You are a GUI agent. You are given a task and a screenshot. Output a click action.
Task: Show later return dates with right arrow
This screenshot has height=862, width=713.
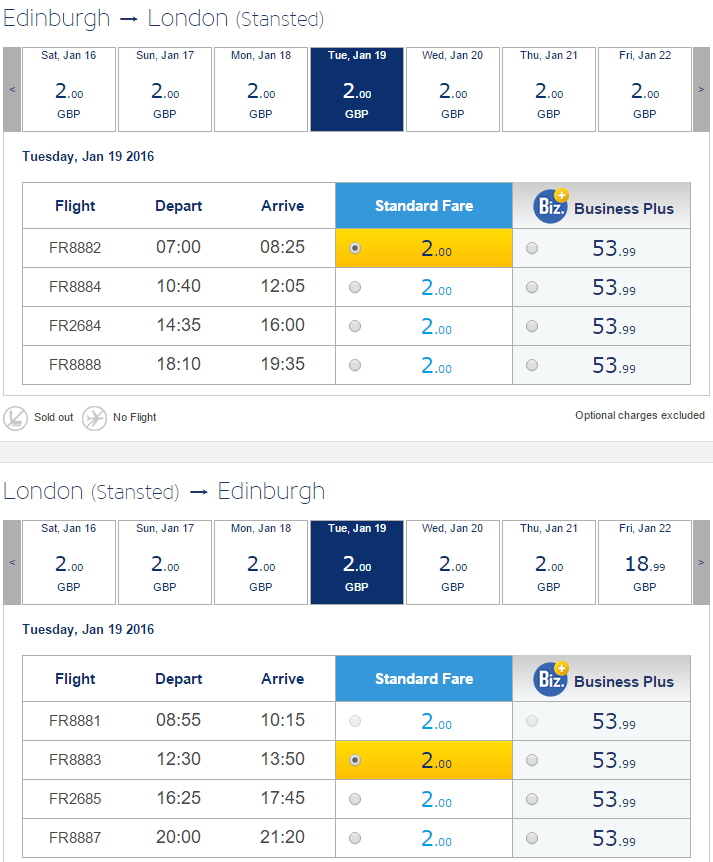(x=701, y=562)
